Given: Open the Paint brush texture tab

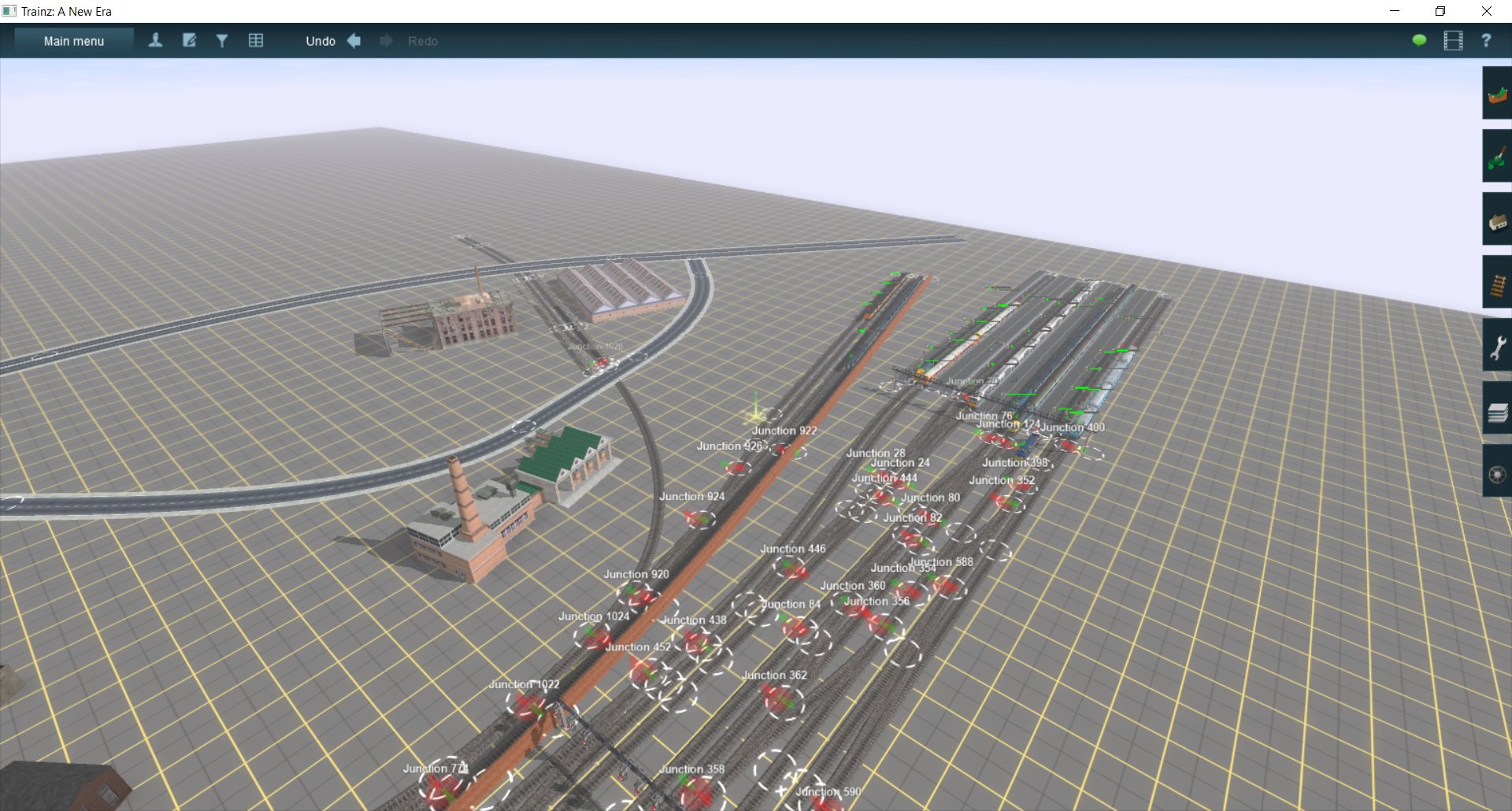Looking at the screenshot, I should (1497, 157).
